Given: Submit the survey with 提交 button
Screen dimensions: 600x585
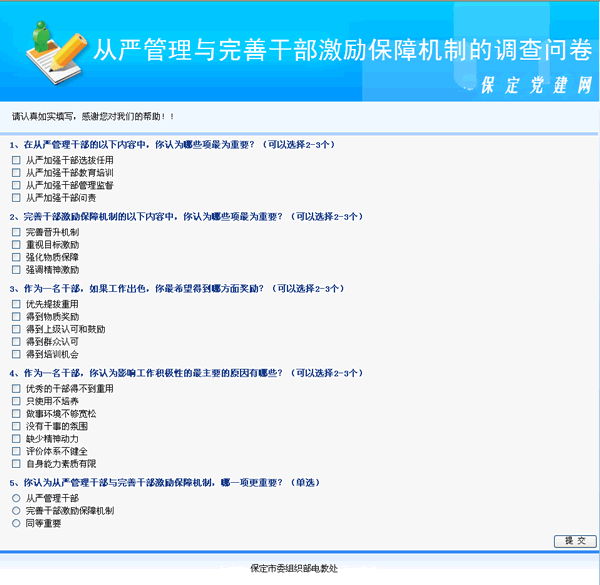Looking at the screenshot, I should tap(575, 541).
